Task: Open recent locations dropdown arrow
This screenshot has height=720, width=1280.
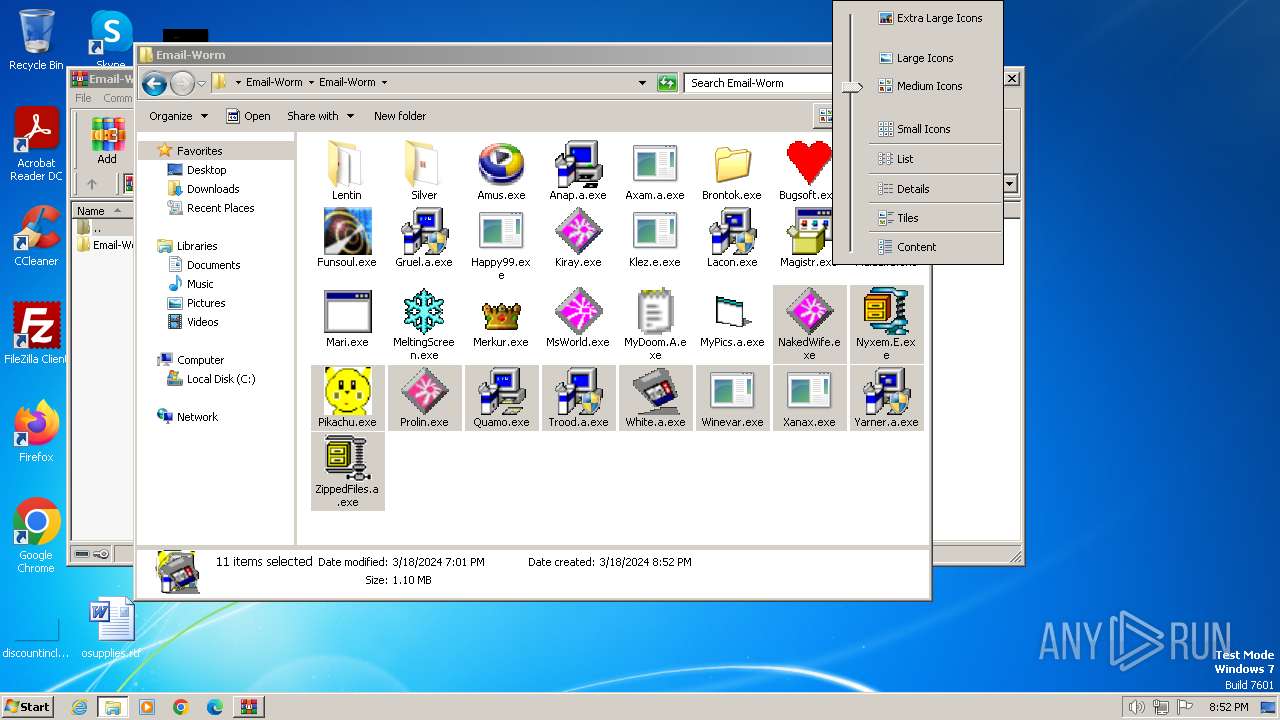Action: [202, 83]
